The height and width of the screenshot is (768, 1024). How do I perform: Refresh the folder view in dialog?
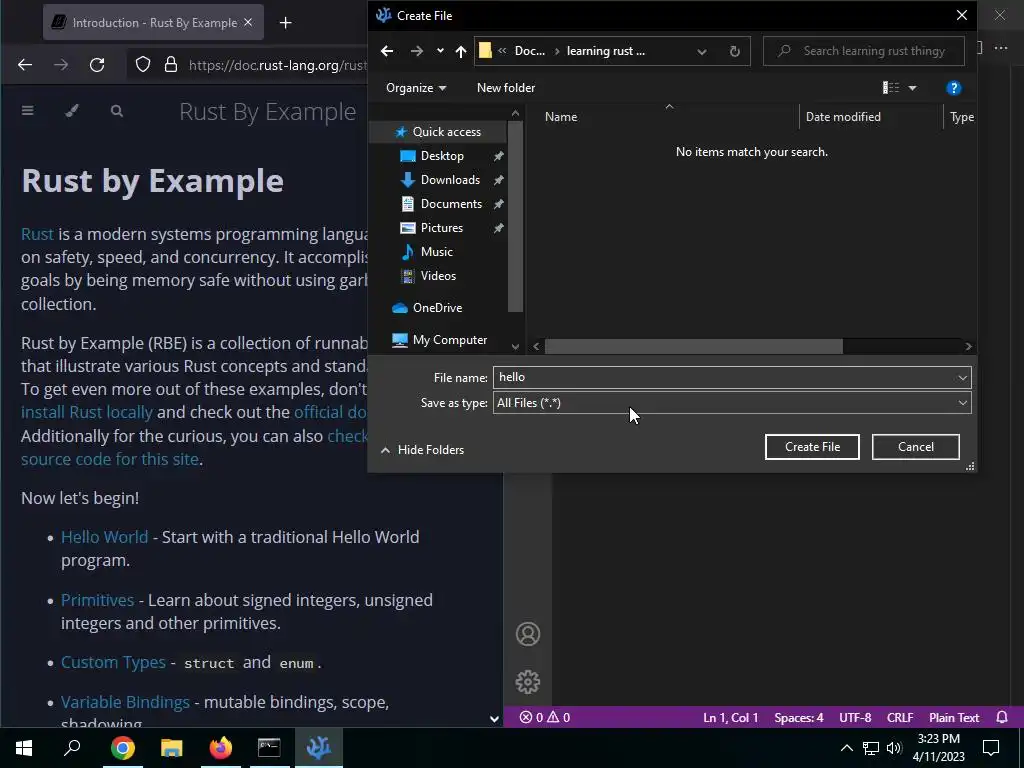[735, 51]
